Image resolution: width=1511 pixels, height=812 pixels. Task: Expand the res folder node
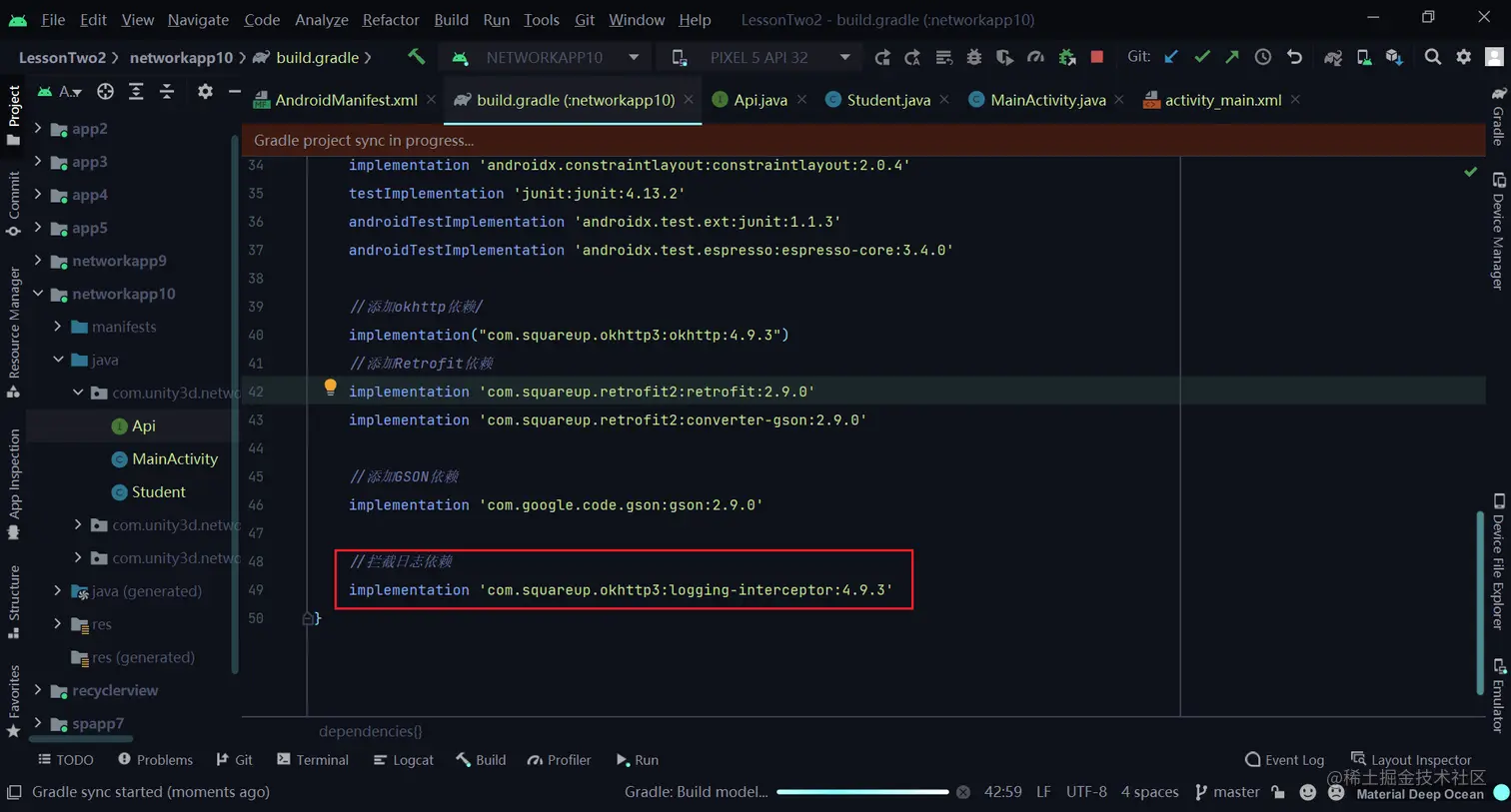click(x=58, y=624)
